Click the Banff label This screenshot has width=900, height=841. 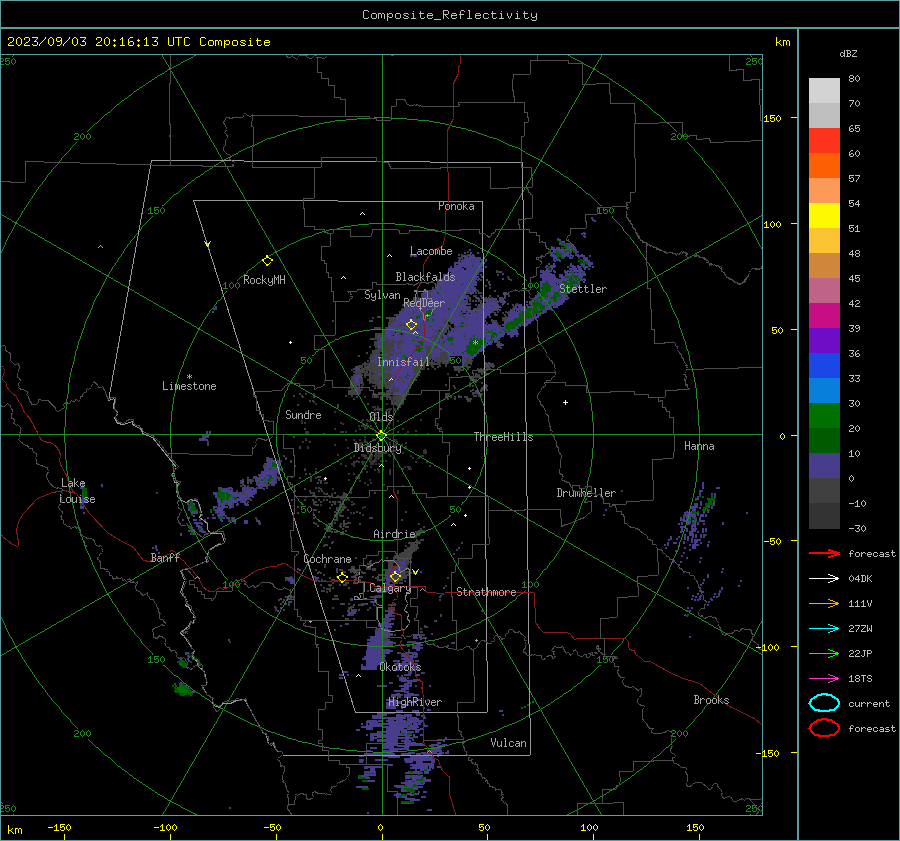(x=165, y=557)
